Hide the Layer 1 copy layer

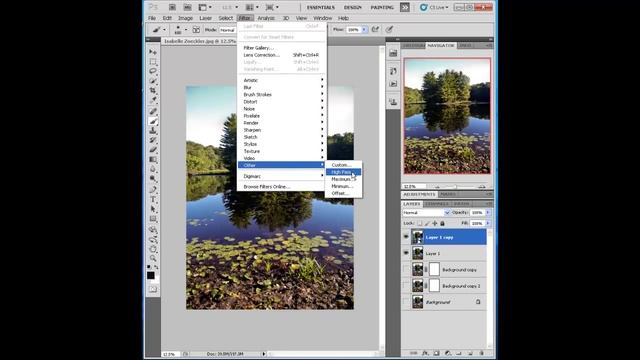coord(406,237)
